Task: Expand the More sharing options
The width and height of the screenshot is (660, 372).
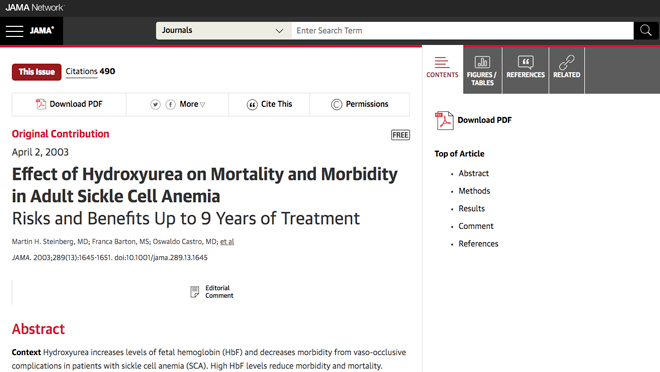Action: 192,104
